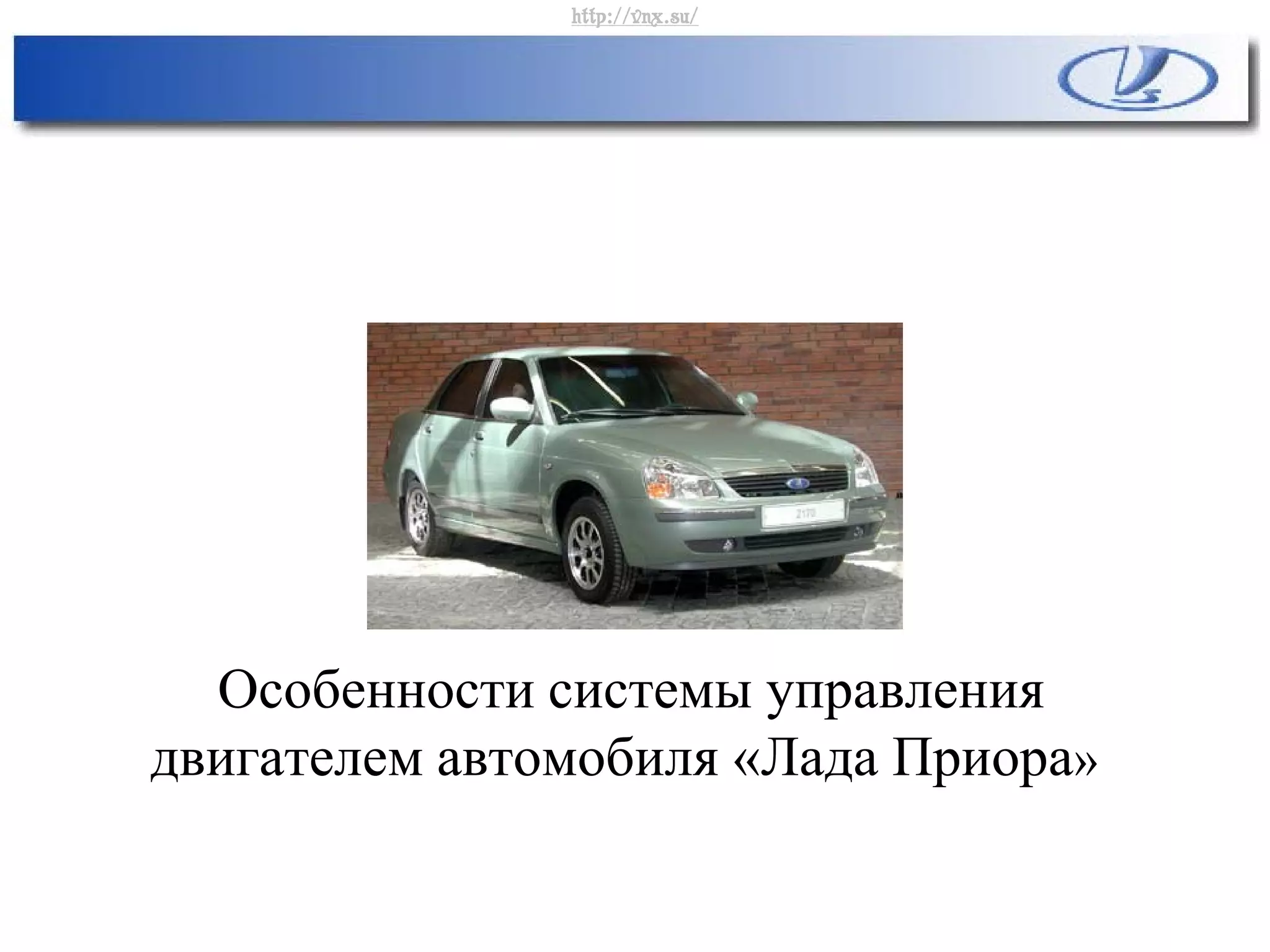
Task: Click the green Lada Priora car photo
Action: point(634,475)
